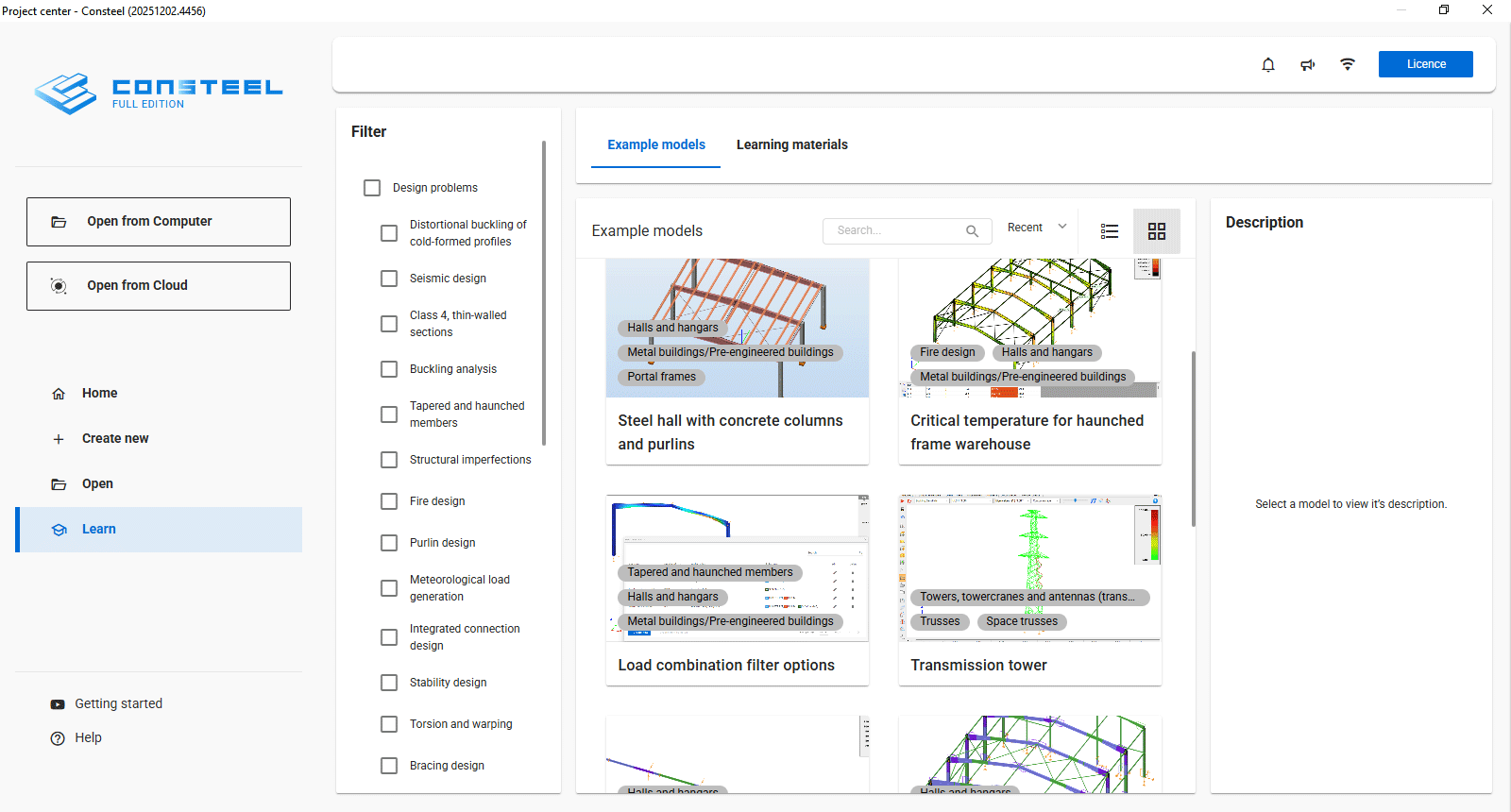Open the Transmission tower model thumbnail
The height and width of the screenshot is (812, 1511).
click(1030, 568)
